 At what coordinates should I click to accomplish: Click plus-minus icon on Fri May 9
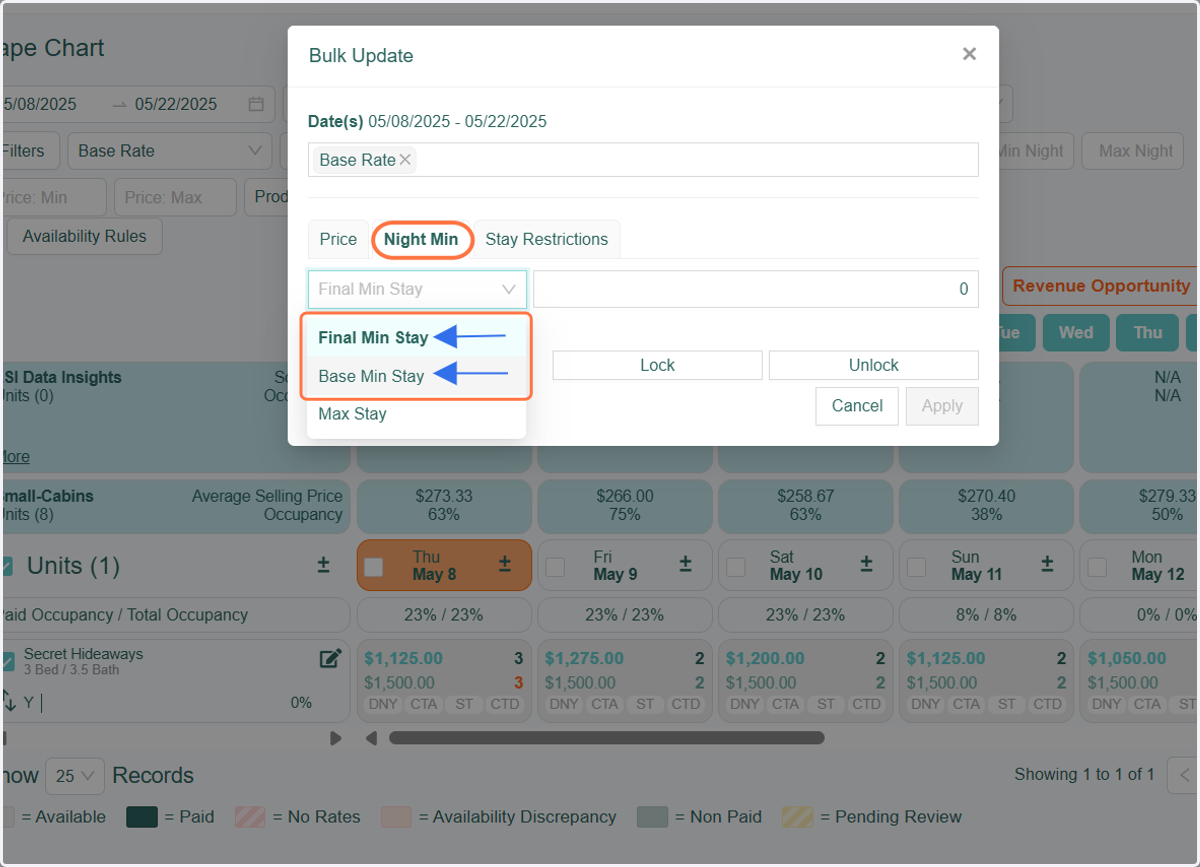[685, 564]
